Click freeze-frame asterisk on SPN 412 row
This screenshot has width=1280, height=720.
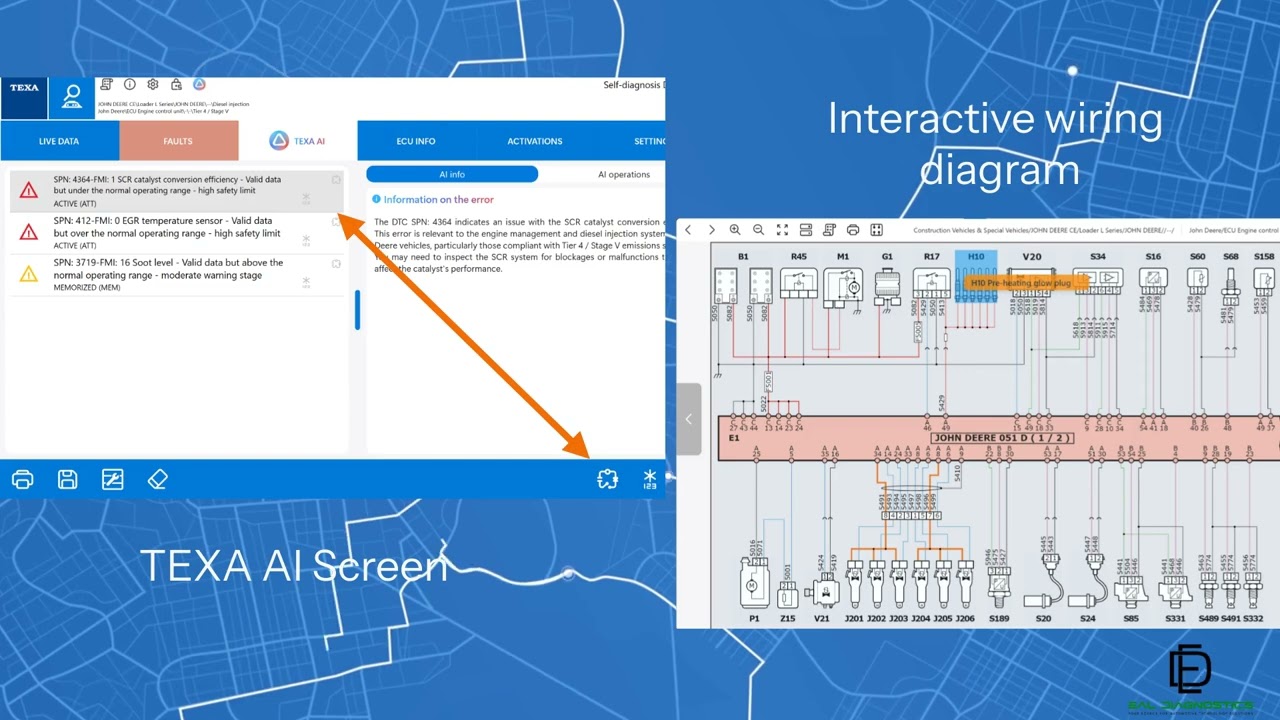click(306, 242)
